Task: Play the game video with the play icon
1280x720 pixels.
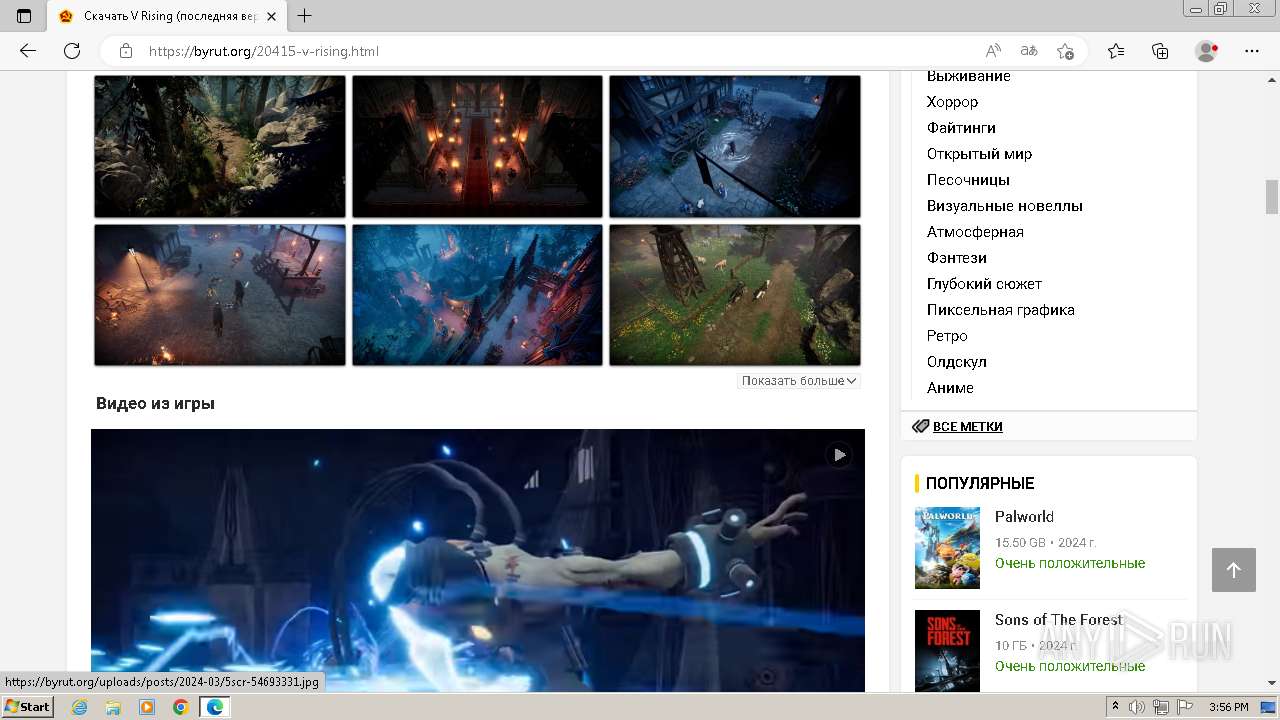Action: pyautogui.click(x=839, y=455)
